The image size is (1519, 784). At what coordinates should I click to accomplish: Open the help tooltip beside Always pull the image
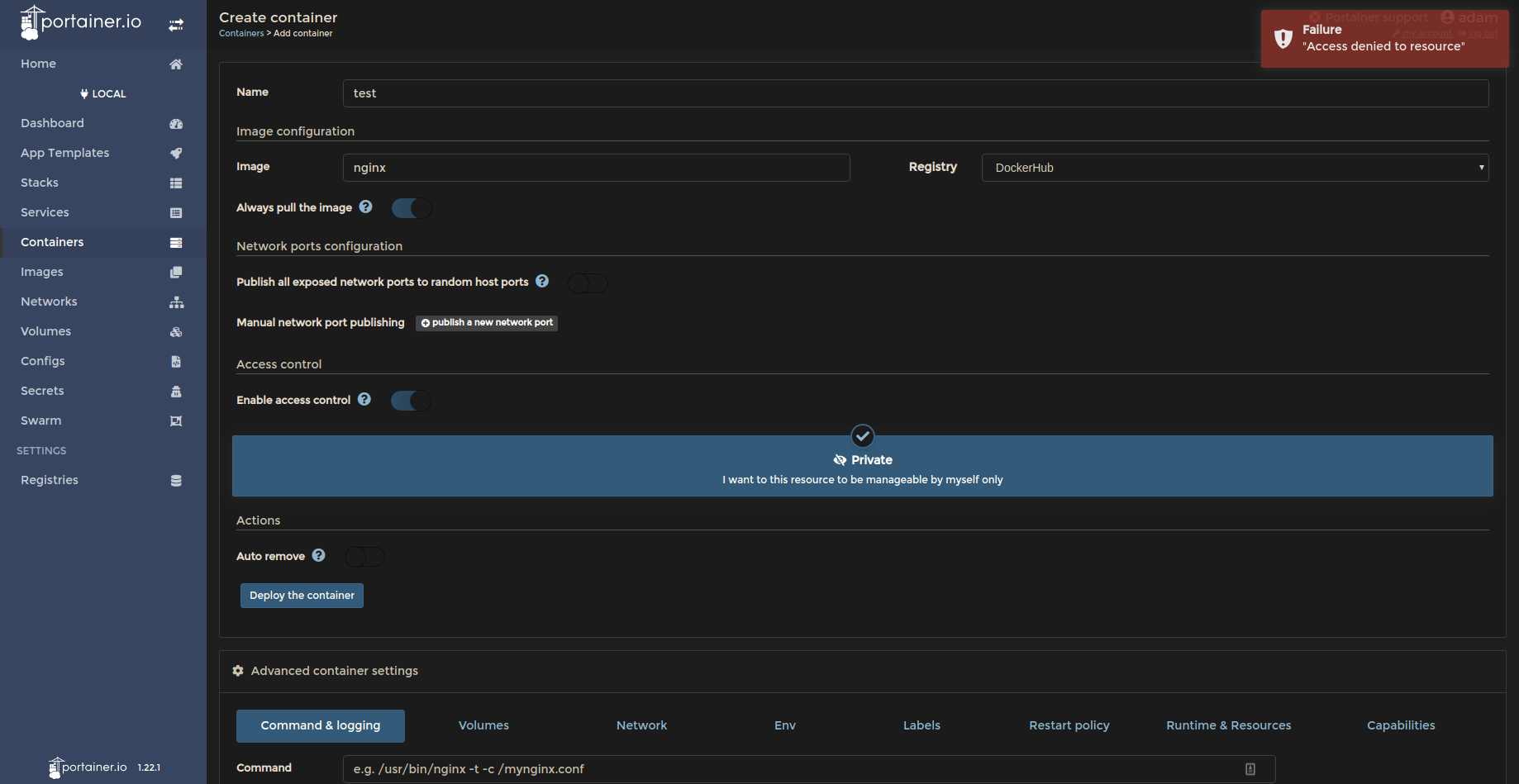tap(365, 207)
